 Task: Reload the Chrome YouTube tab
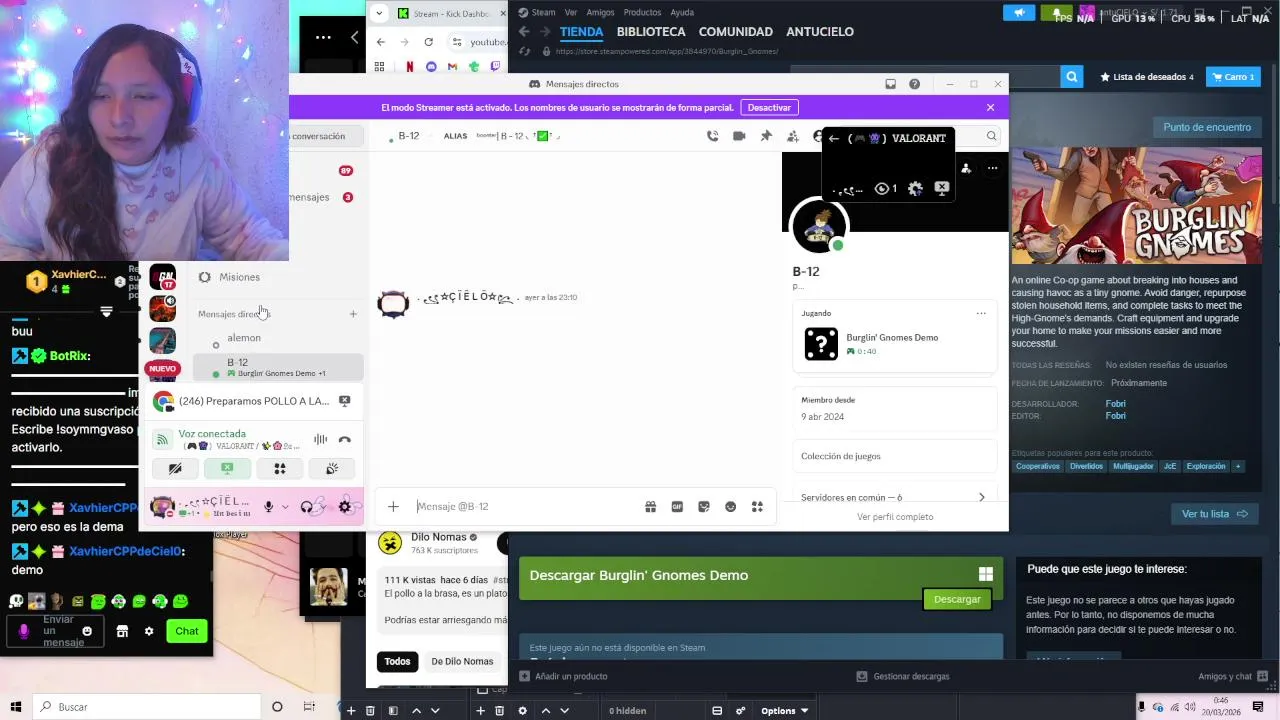pyautogui.click(x=428, y=42)
